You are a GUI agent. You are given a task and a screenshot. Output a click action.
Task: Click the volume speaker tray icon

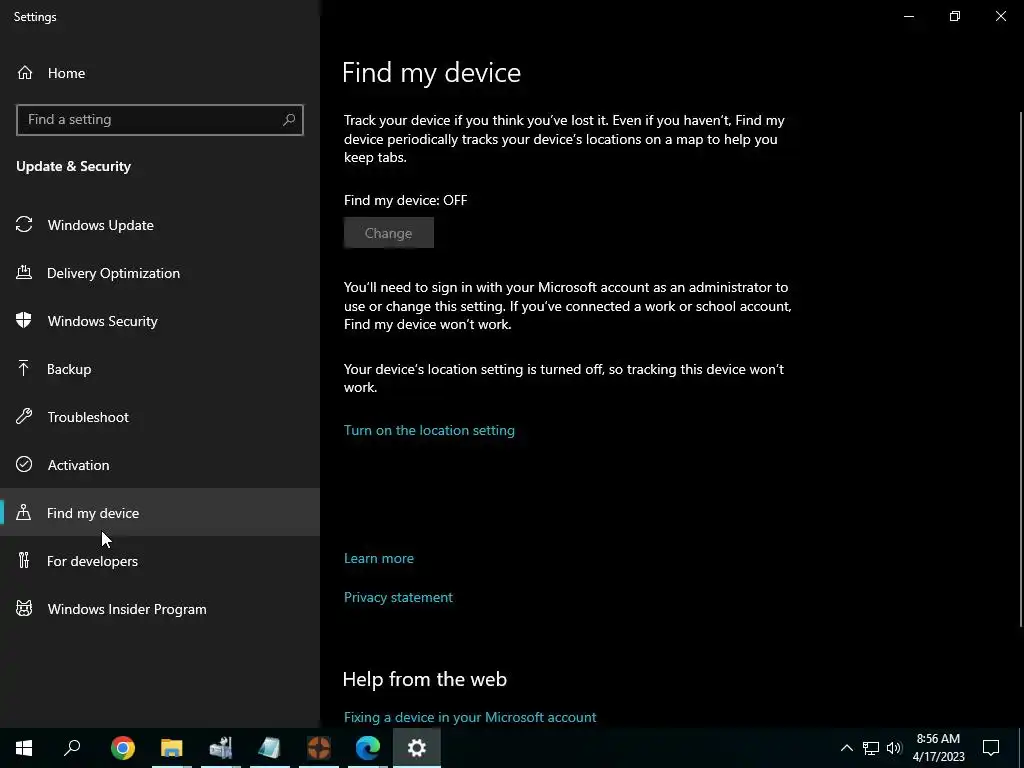(894, 748)
